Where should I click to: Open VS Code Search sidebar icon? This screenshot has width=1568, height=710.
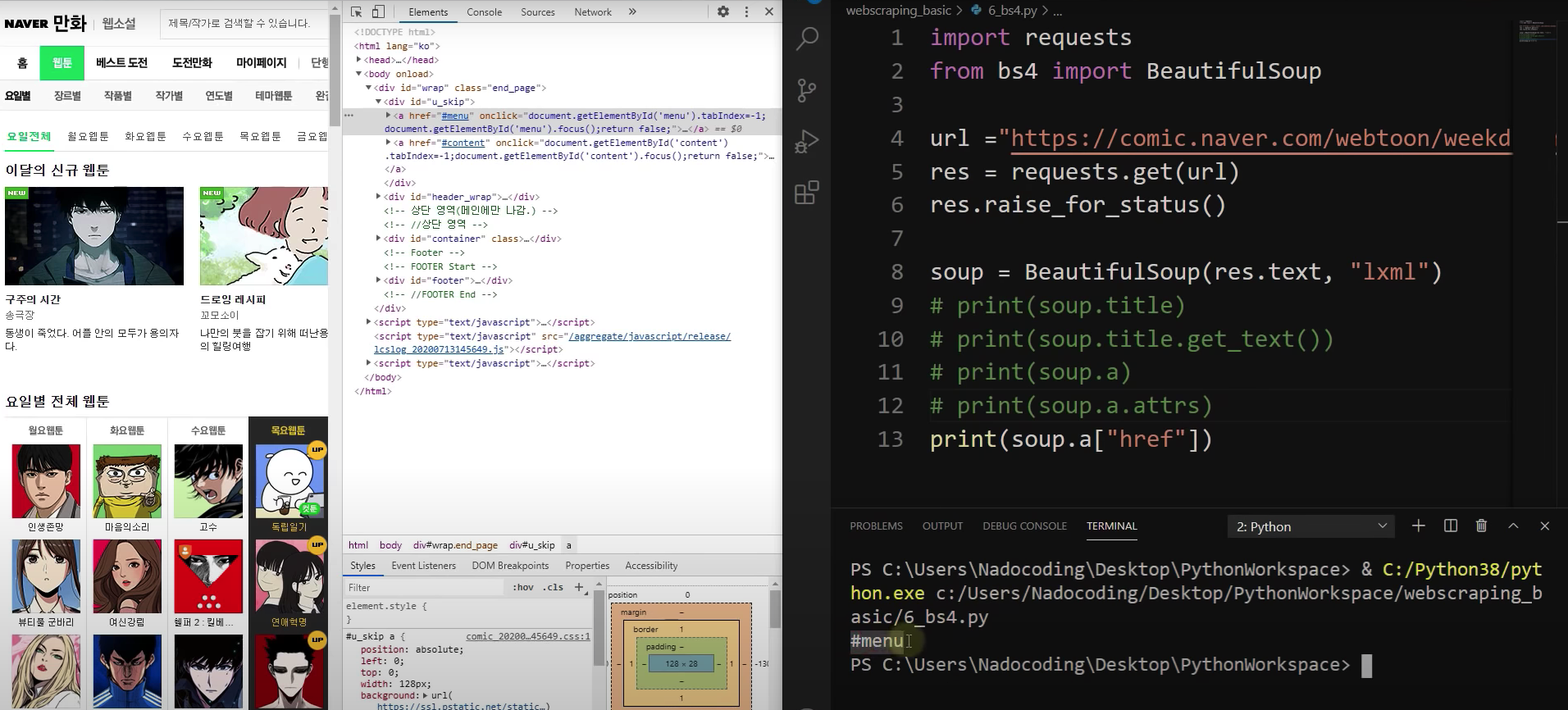coord(807,38)
